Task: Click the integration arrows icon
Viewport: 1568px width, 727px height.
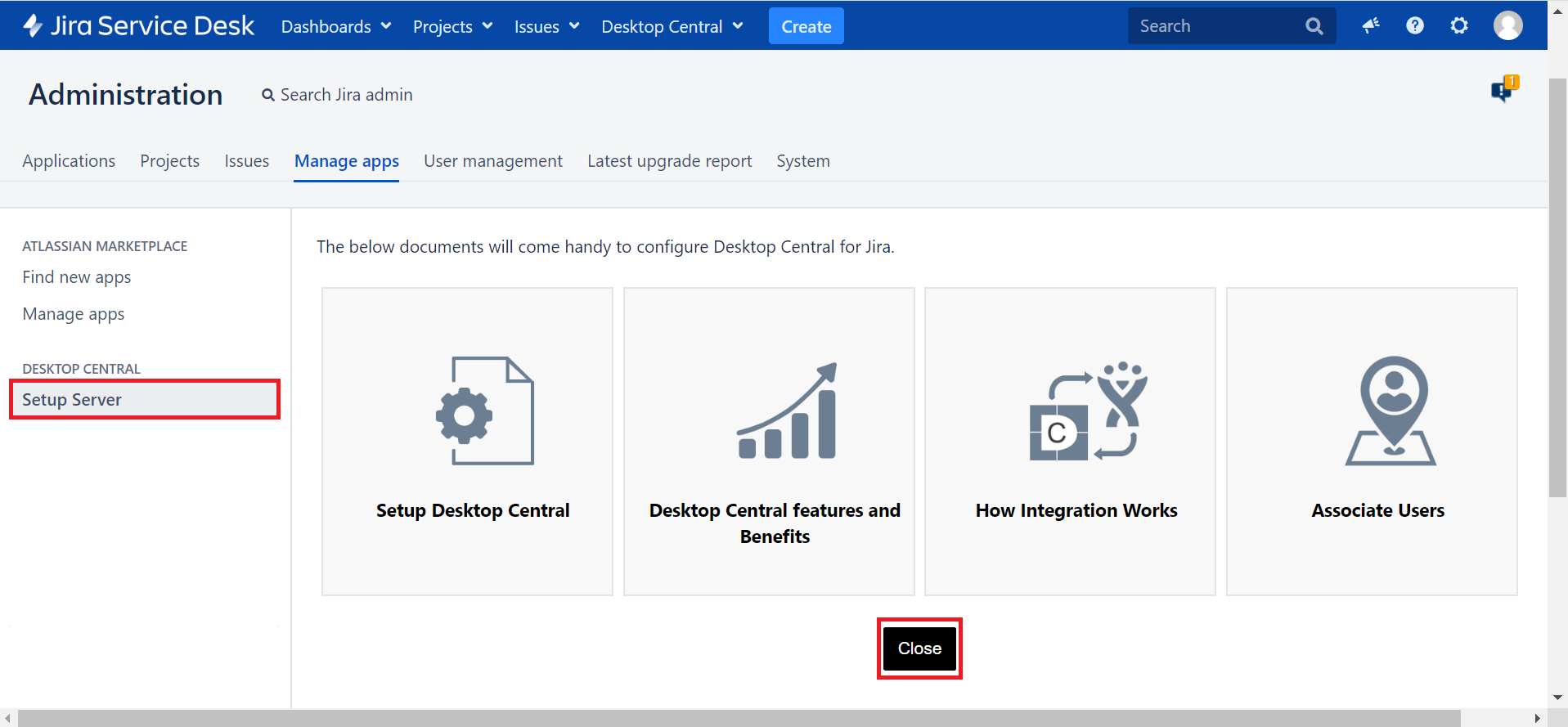Action: tap(1088, 411)
